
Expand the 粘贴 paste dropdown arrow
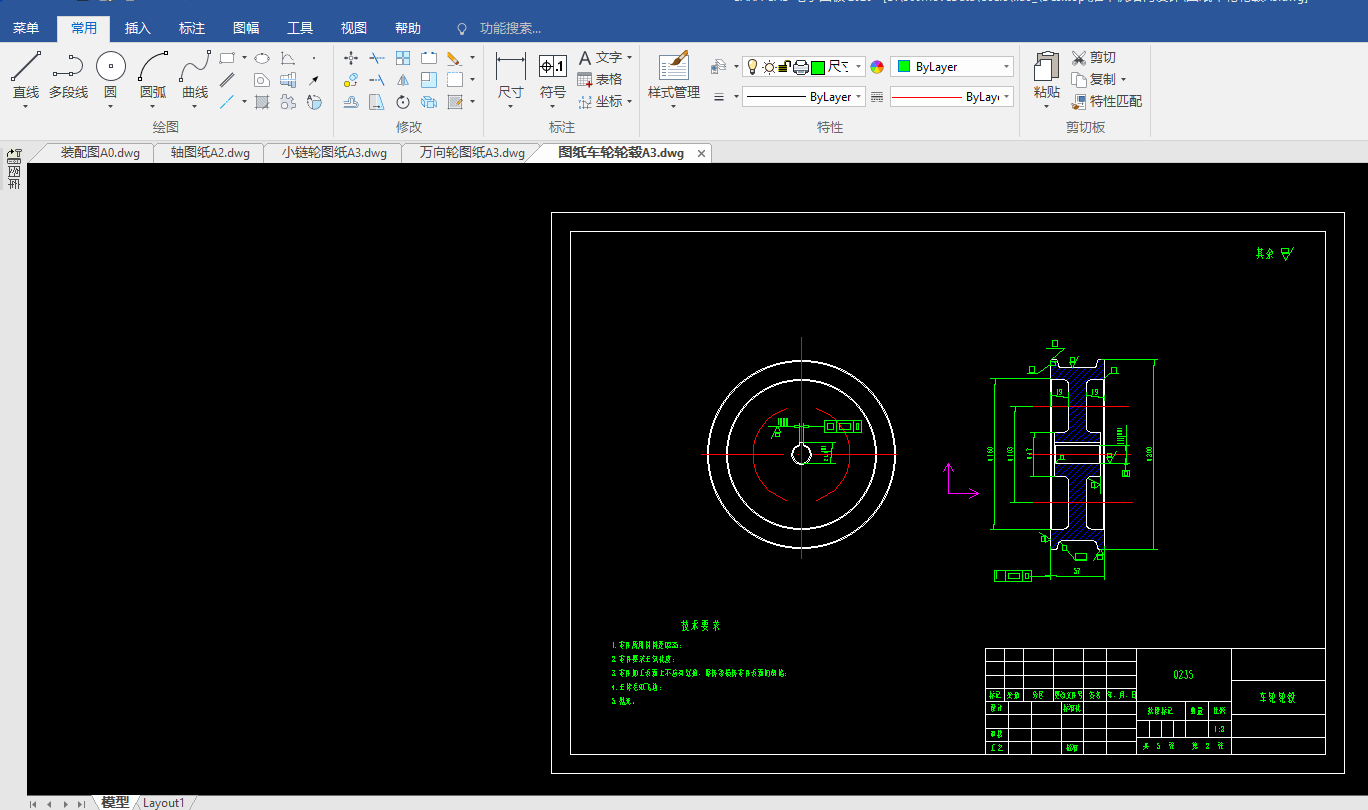(x=1046, y=107)
